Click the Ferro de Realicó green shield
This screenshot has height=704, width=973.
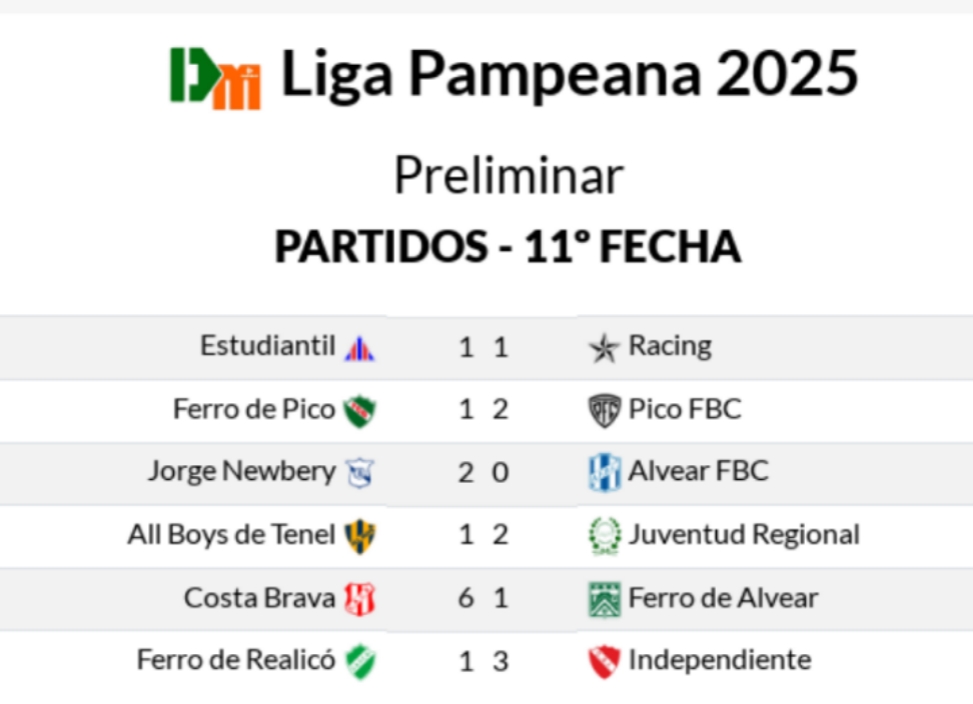[x=359, y=661]
